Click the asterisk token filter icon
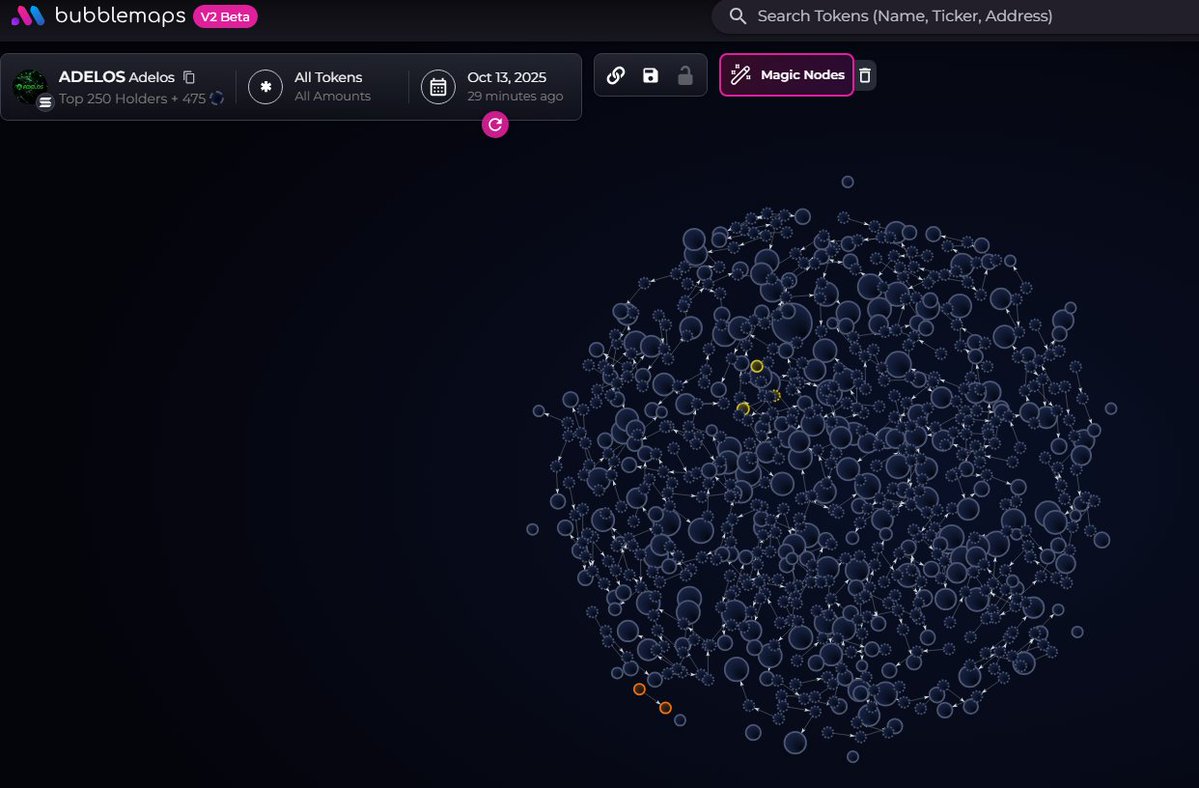 click(266, 87)
